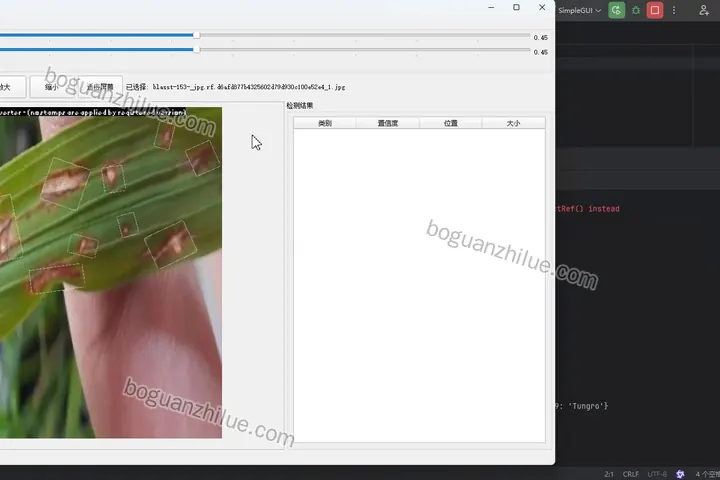Viewport: 720px width, 480px height.
Task: Adjust the upper 0.45 threshold slider handle
Action: 197,35
